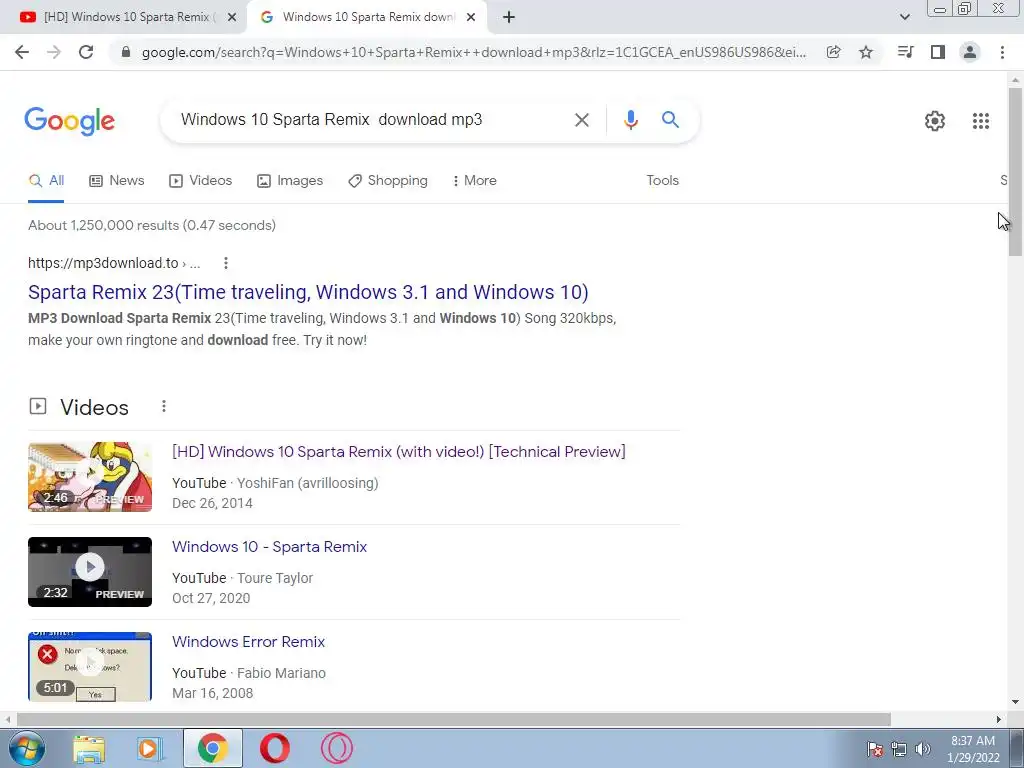Viewport: 1024px width, 768px height.
Task: Start voice search with the microphone
Action: pos(630,120)
